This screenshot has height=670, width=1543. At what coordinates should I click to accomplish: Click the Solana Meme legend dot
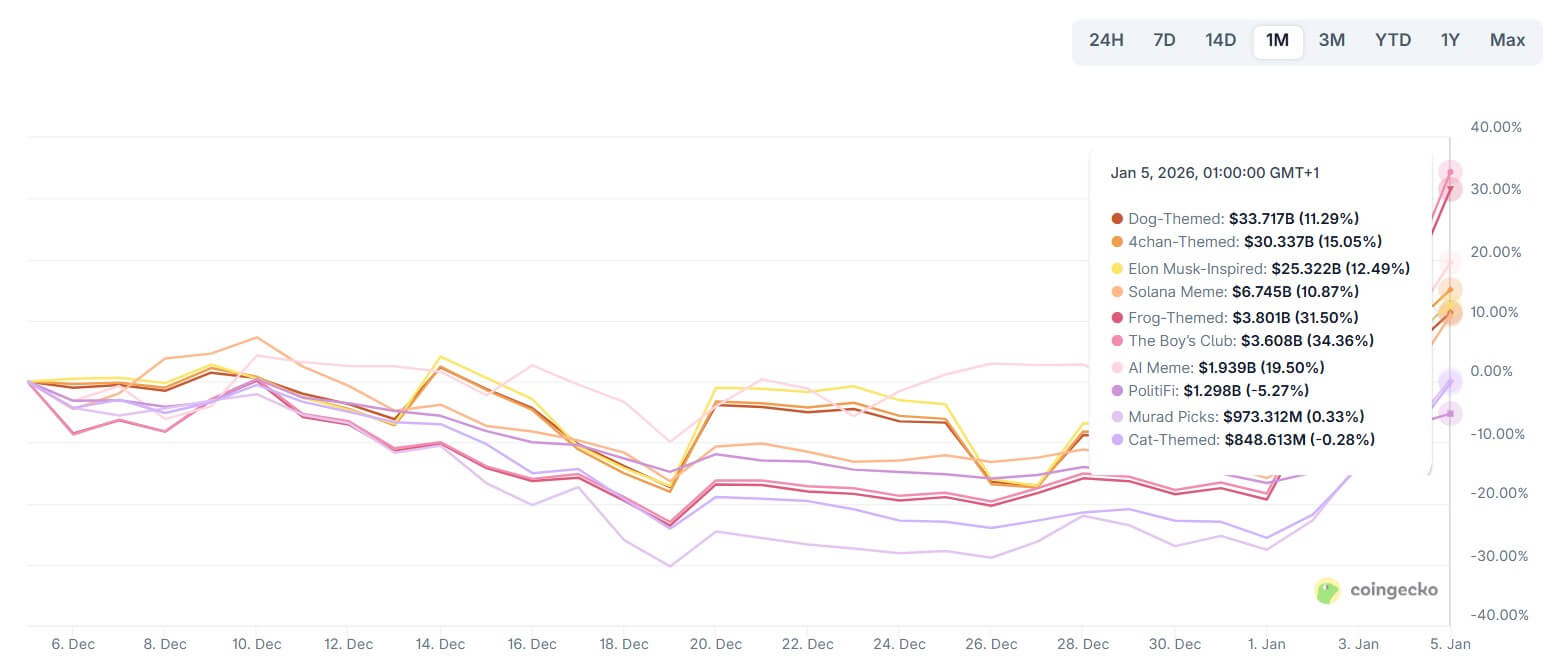click(x=1117, y=292)
